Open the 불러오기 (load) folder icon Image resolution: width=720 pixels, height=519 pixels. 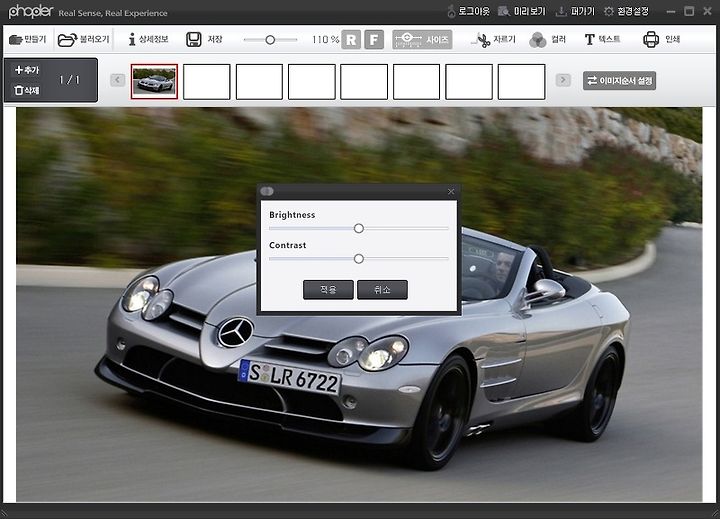(x=67, y=40)
